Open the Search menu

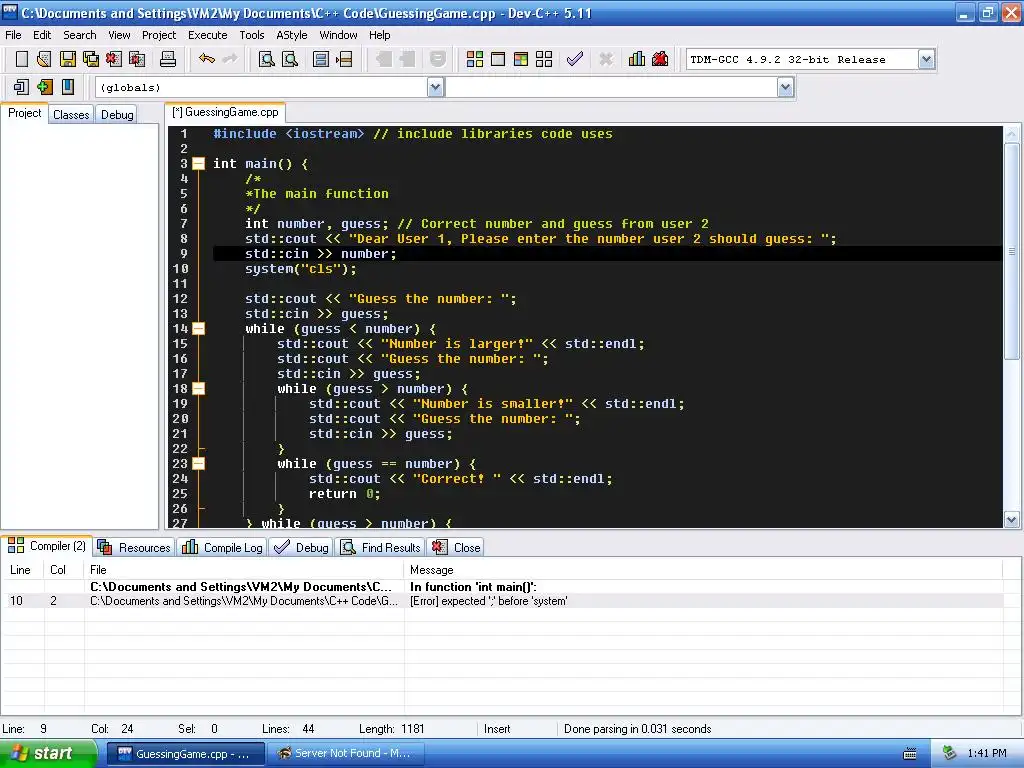click(80, 35)
